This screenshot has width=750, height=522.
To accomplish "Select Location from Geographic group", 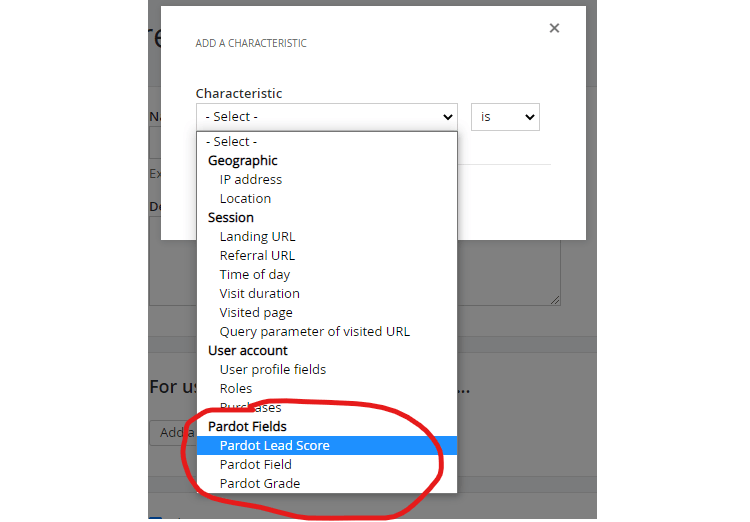I will coord(245,199).
